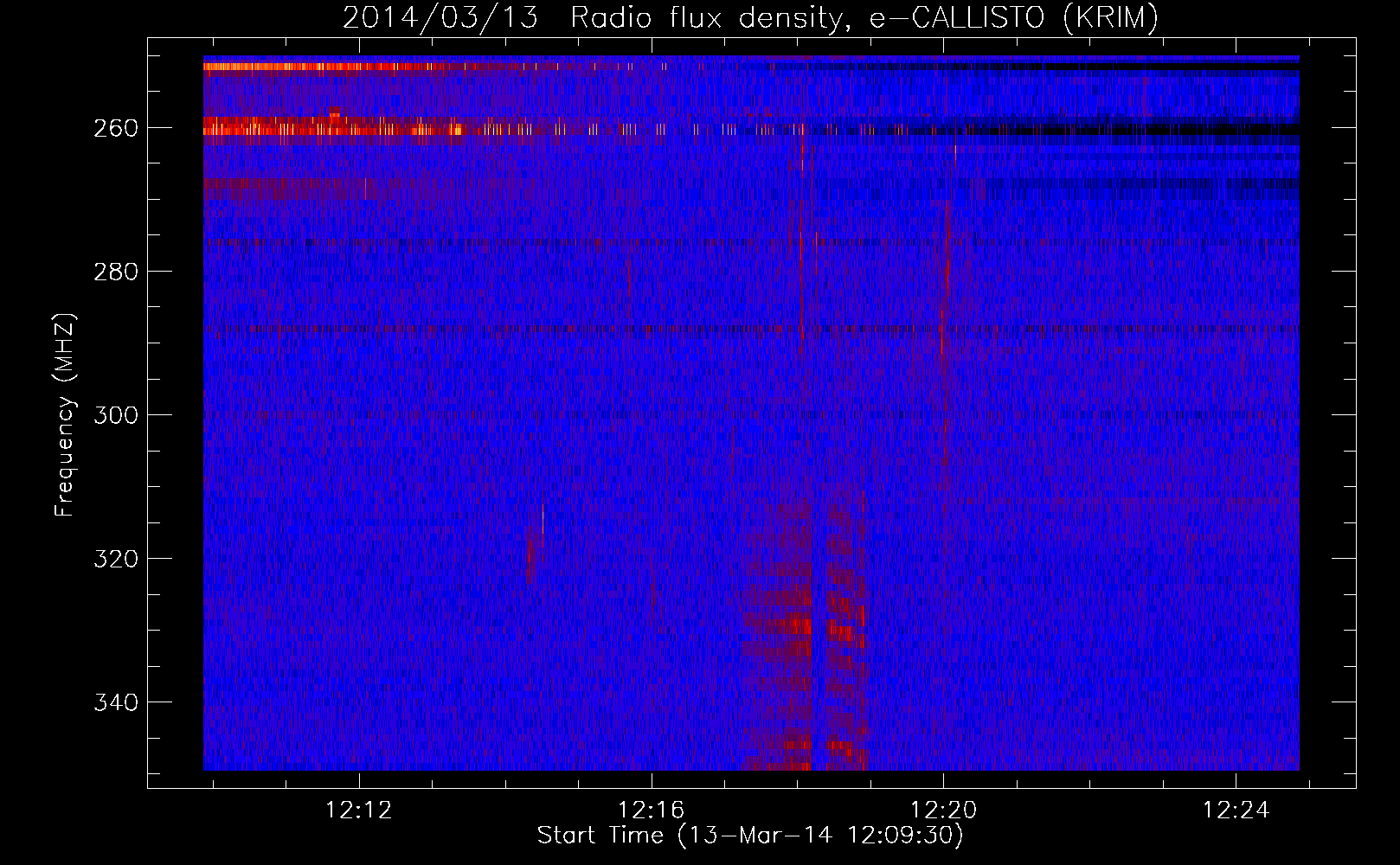Image resolution: width=1400 pixels, height=865 pixels.
Task: Click the 'Frequency (MHZ)' axis label
Action: 65,414
